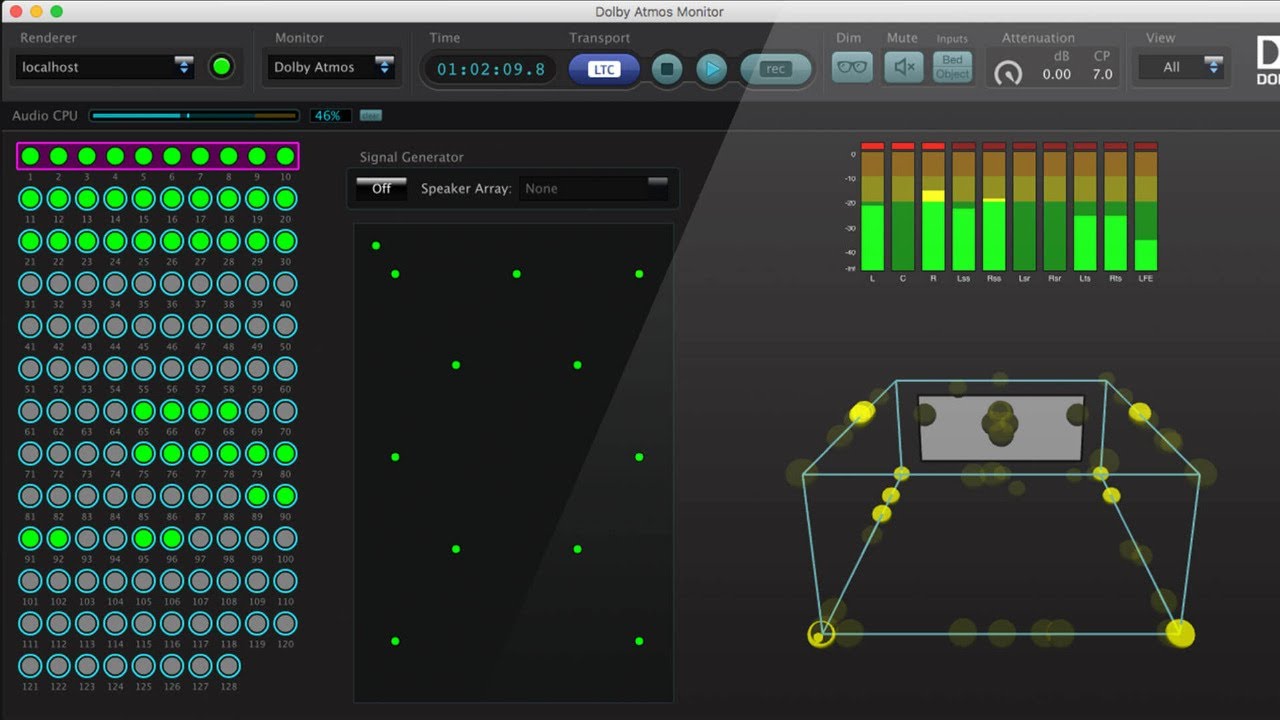Click active object indicator 91
The width and height of the screenshot is (1280, 720).
click(30, 538)
